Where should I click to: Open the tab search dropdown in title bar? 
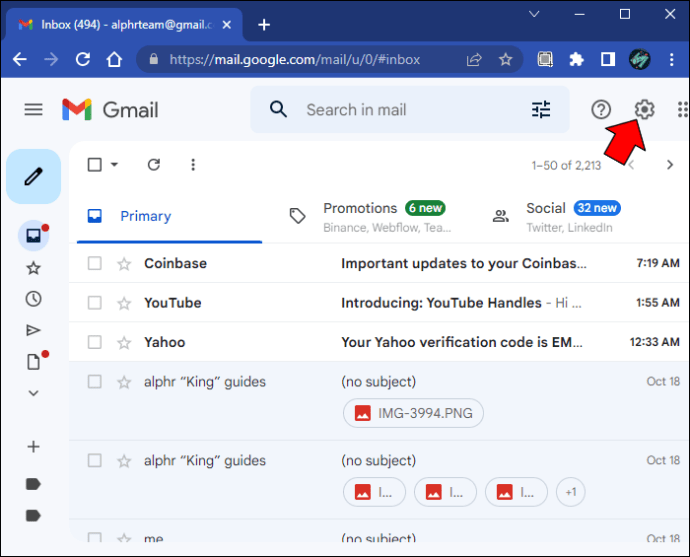point(534,14)
